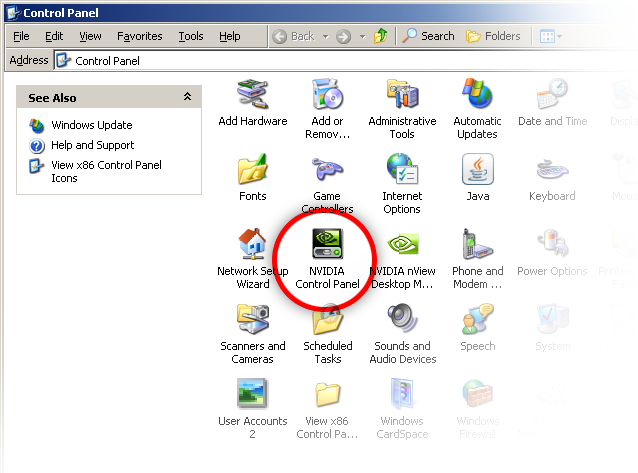Click the Address bar field
The width and height of the screenshot is (638, 473).
click(346, 61)
